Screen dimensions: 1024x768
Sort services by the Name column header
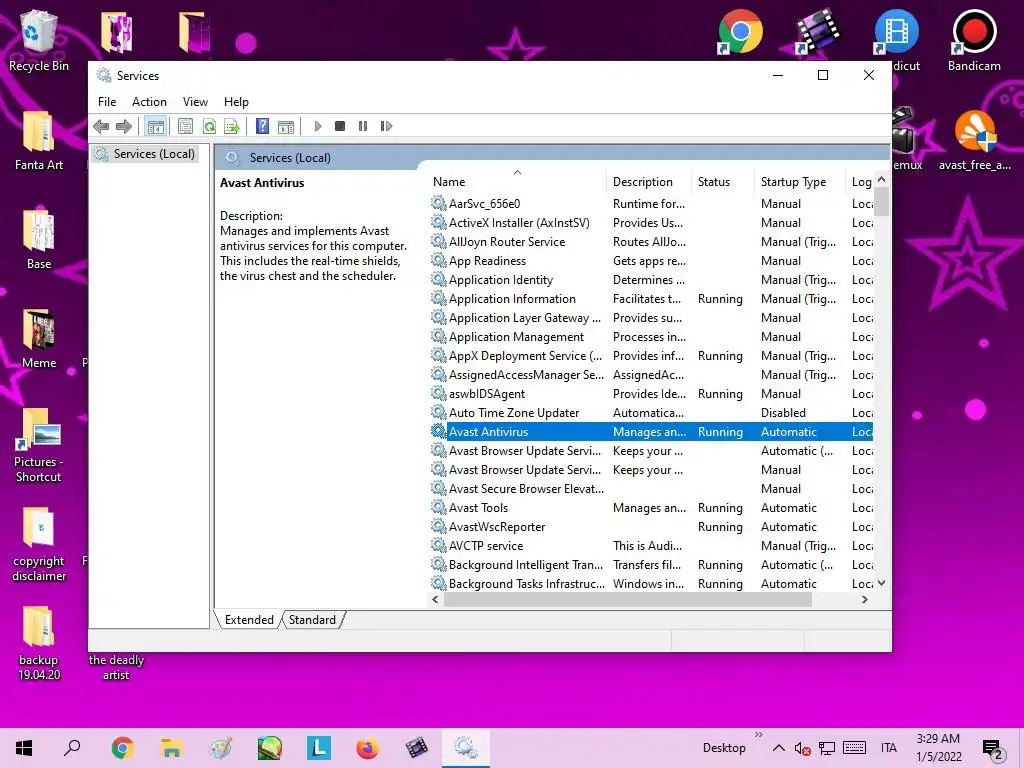coord(517,182)
